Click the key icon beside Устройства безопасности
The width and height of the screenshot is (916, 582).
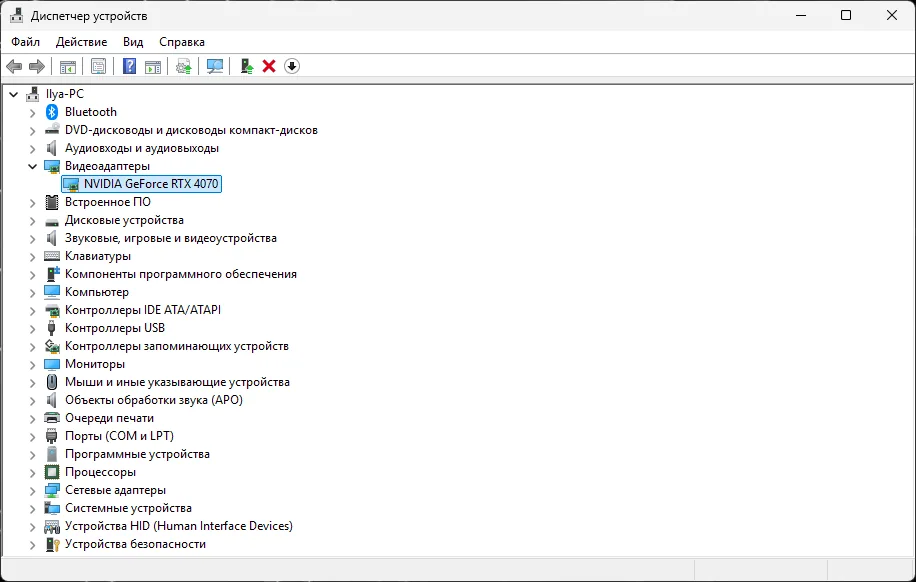point(52,544)
